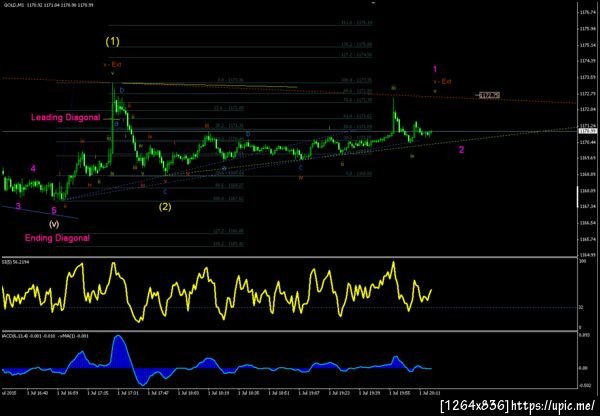
Task: Click the 1 Jul 16:40 time axis label
Action: [x=37, y=393]
